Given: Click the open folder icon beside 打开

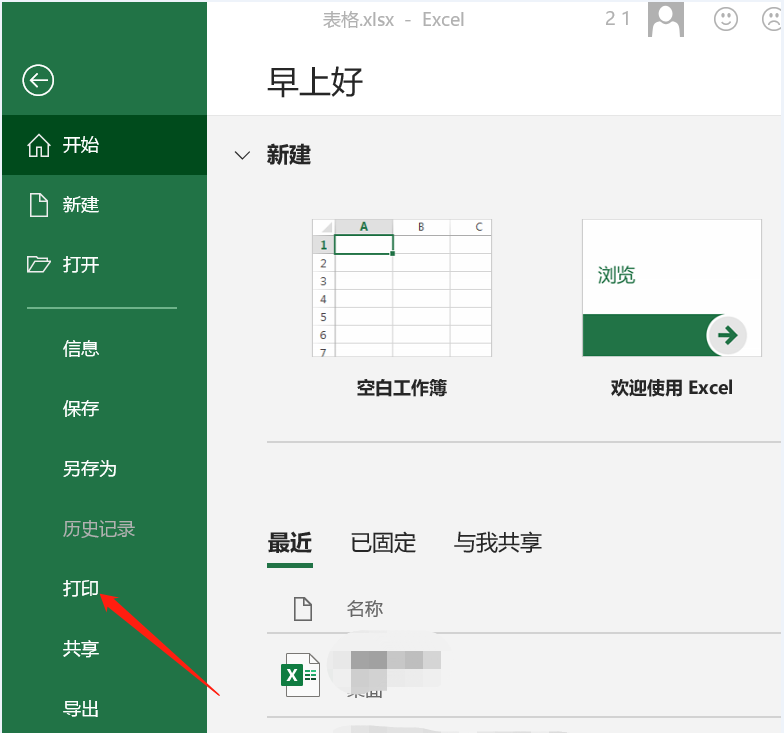Looking at the screenshot, I should pos(38,264).
